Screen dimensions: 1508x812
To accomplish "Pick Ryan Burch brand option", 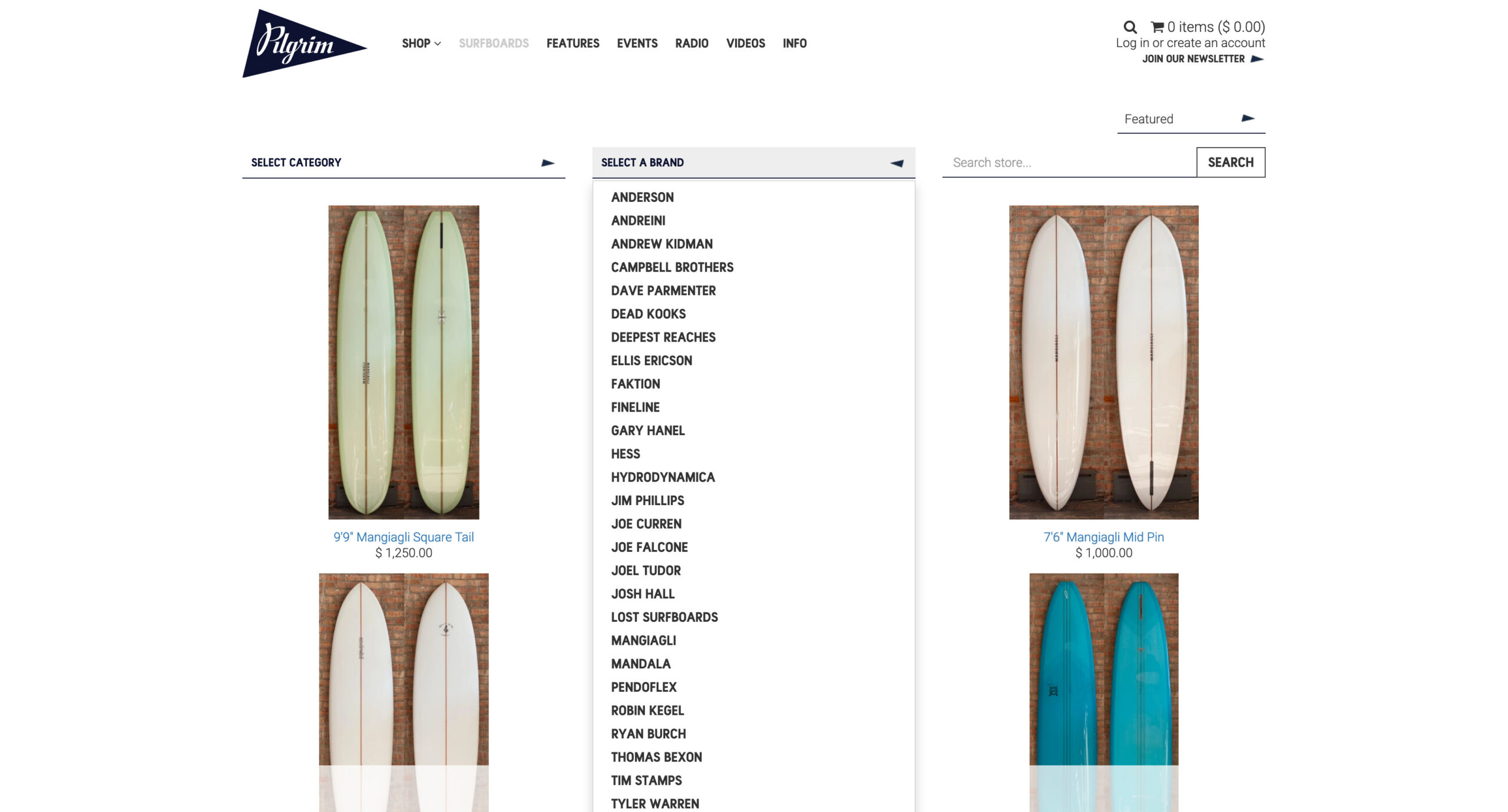I will [x=648, y=734].
